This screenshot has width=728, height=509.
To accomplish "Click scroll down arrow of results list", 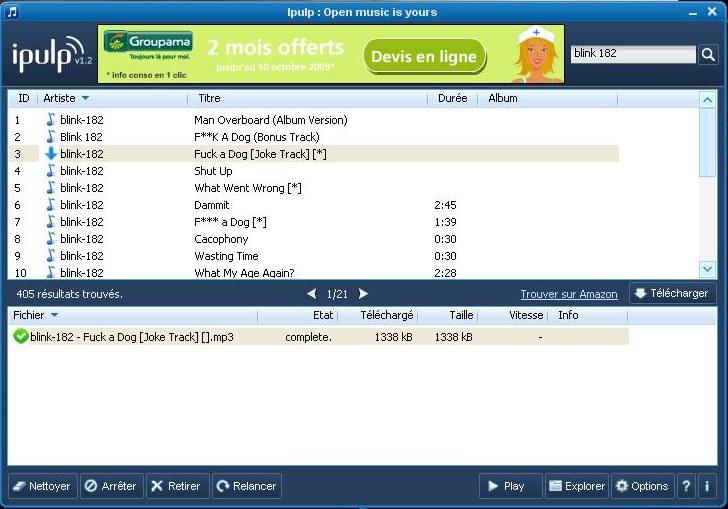I will pyautogui.click(x=707, y=269).
